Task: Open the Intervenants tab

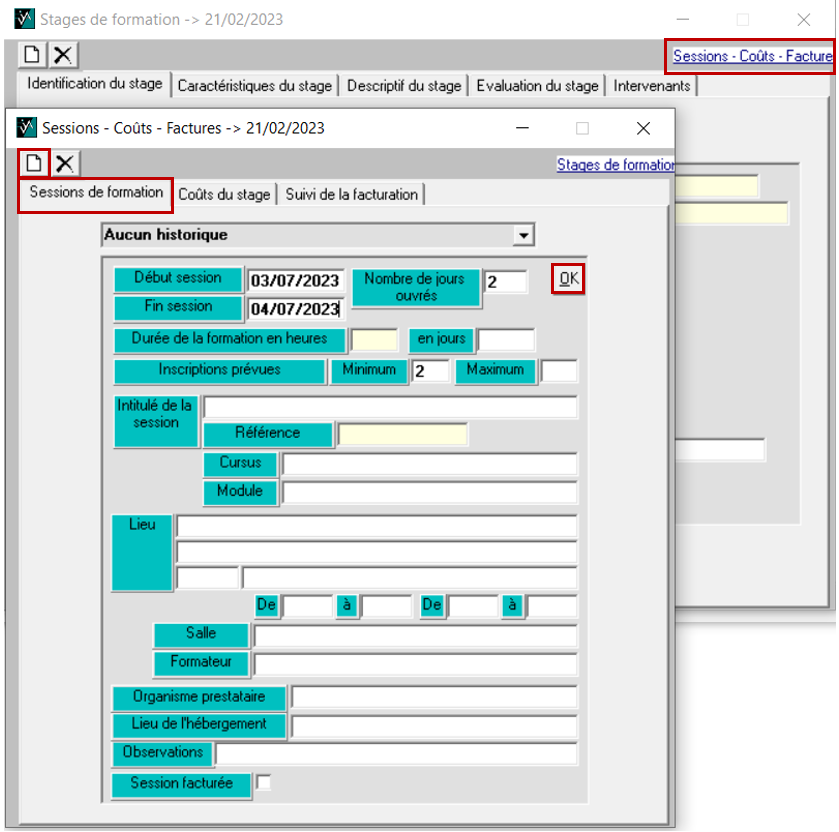Action: coord(652,86)
